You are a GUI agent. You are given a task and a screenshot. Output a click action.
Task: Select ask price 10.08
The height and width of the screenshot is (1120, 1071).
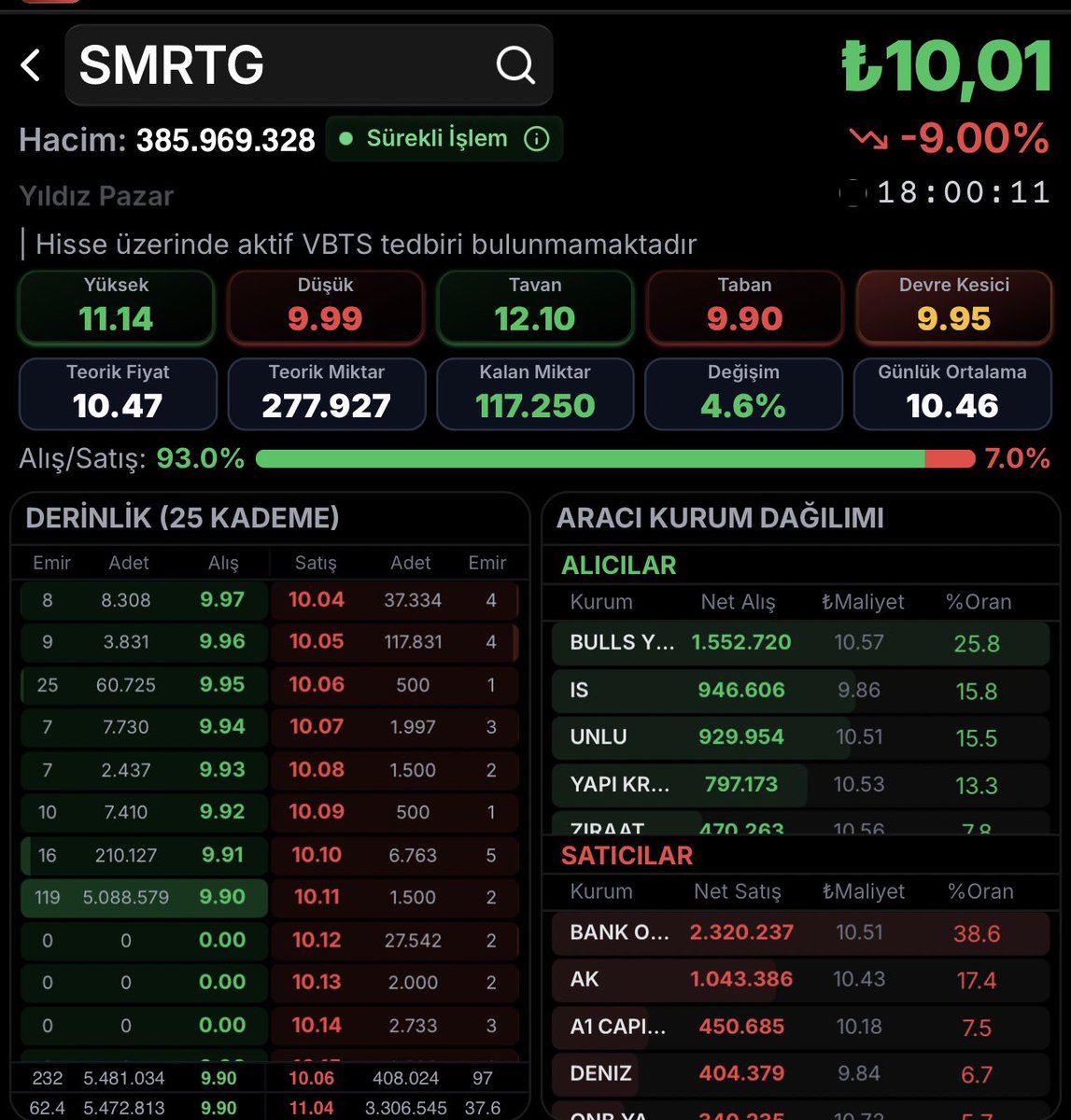pyautogui.click(x=317, y=770)
